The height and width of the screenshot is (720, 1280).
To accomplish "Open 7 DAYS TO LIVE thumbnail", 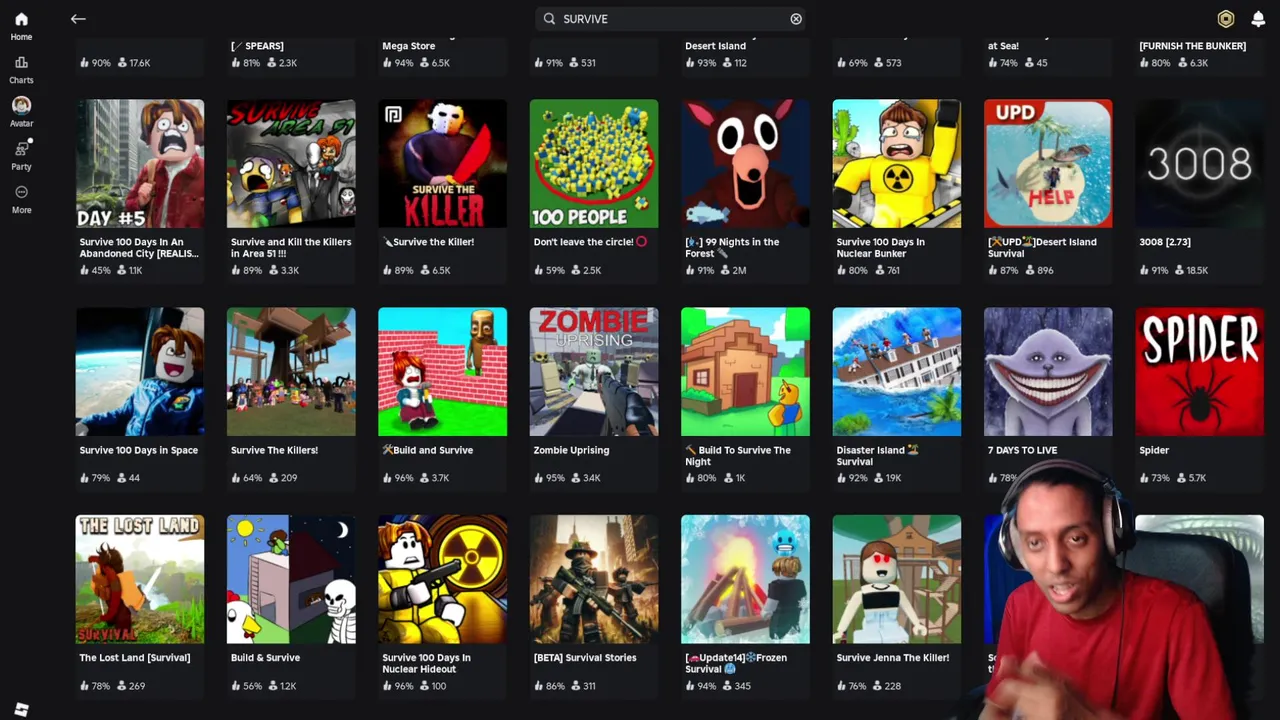I will click(x=1048, y=371).
